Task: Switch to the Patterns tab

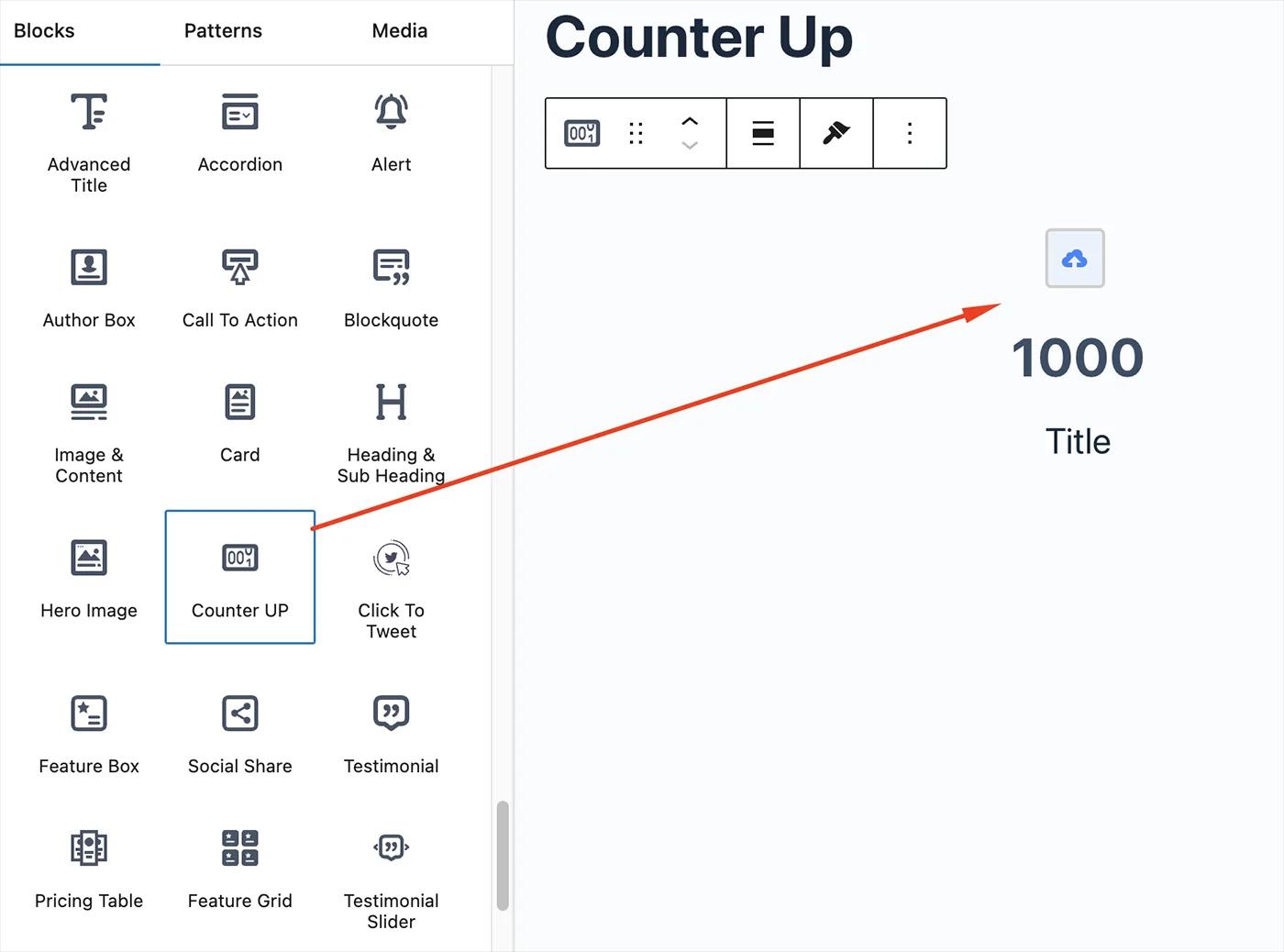Action: (x=222, y=30)
